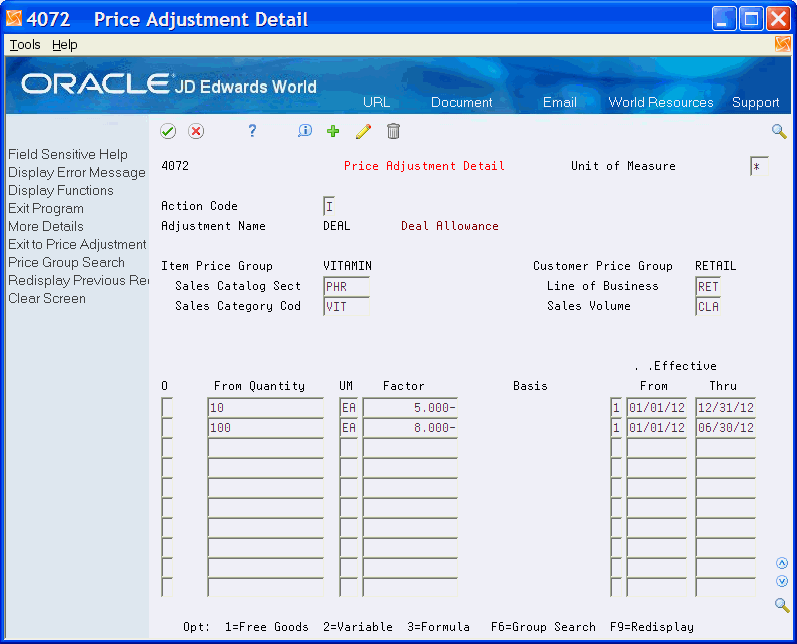Screen dimensions: 797x644
Task: Click the red X cancel icon
Action: 196,131
